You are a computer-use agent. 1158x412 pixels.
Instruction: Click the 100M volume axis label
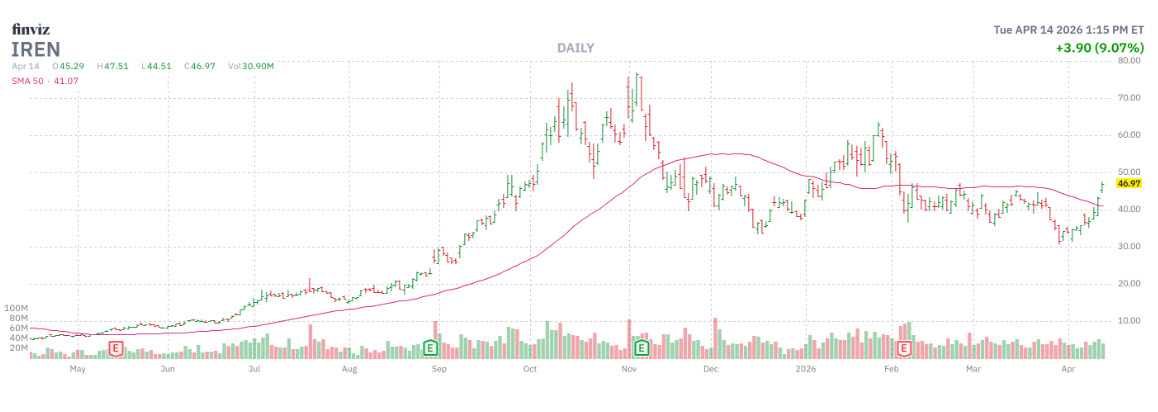click(x=17, y=308)
